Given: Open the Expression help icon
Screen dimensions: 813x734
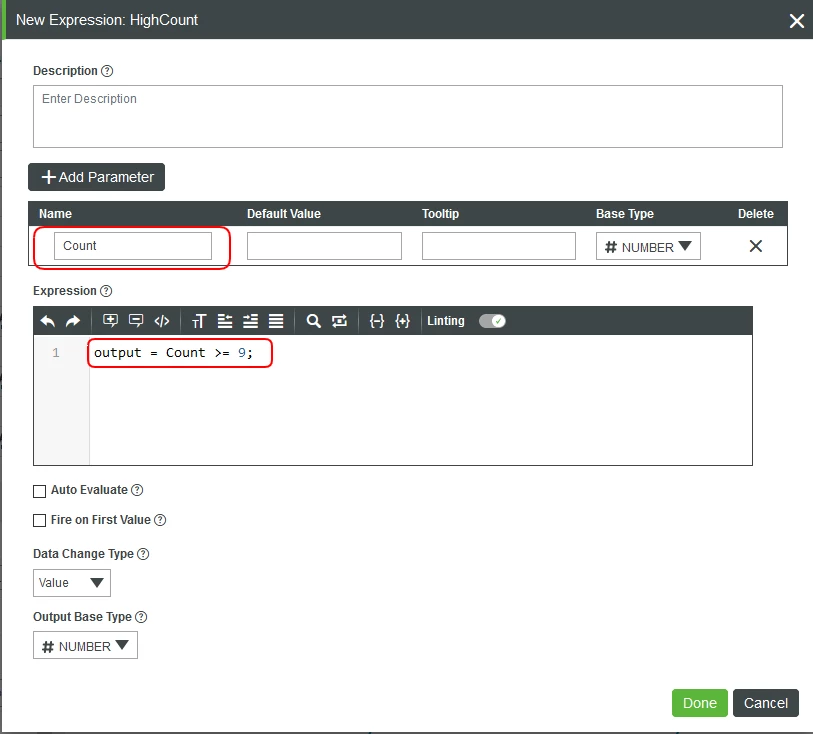Looking at the screenshot, I should tap(106, 291).
